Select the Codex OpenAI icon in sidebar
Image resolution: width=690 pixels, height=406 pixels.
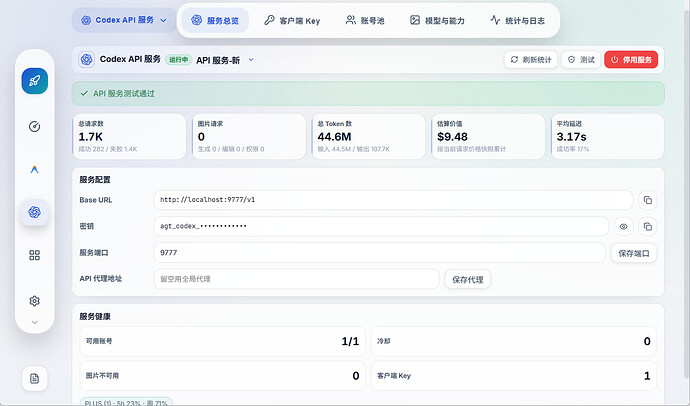(x=35, y=212)
